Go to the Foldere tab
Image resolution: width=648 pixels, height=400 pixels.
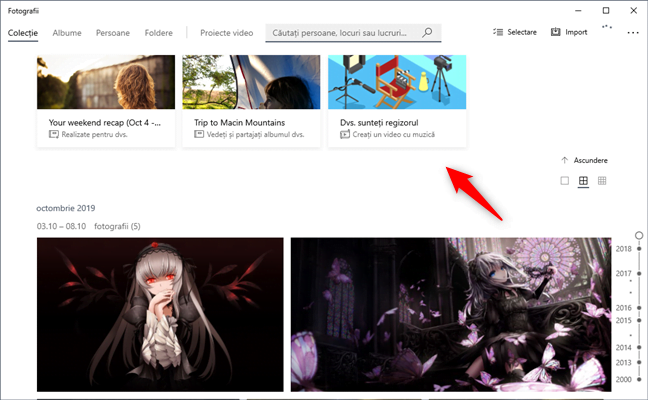pyautogui.click(x=159, y=33)
